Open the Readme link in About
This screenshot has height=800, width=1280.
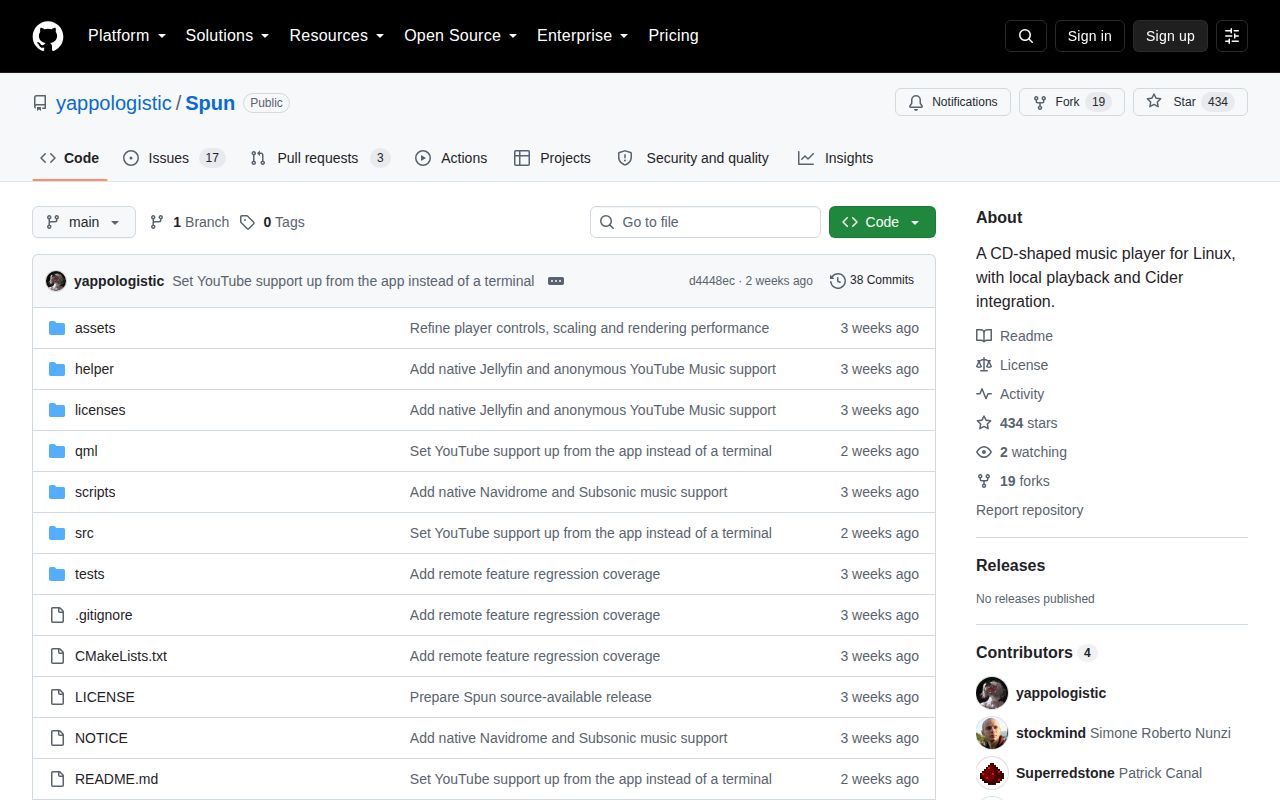click(1015, 336)
